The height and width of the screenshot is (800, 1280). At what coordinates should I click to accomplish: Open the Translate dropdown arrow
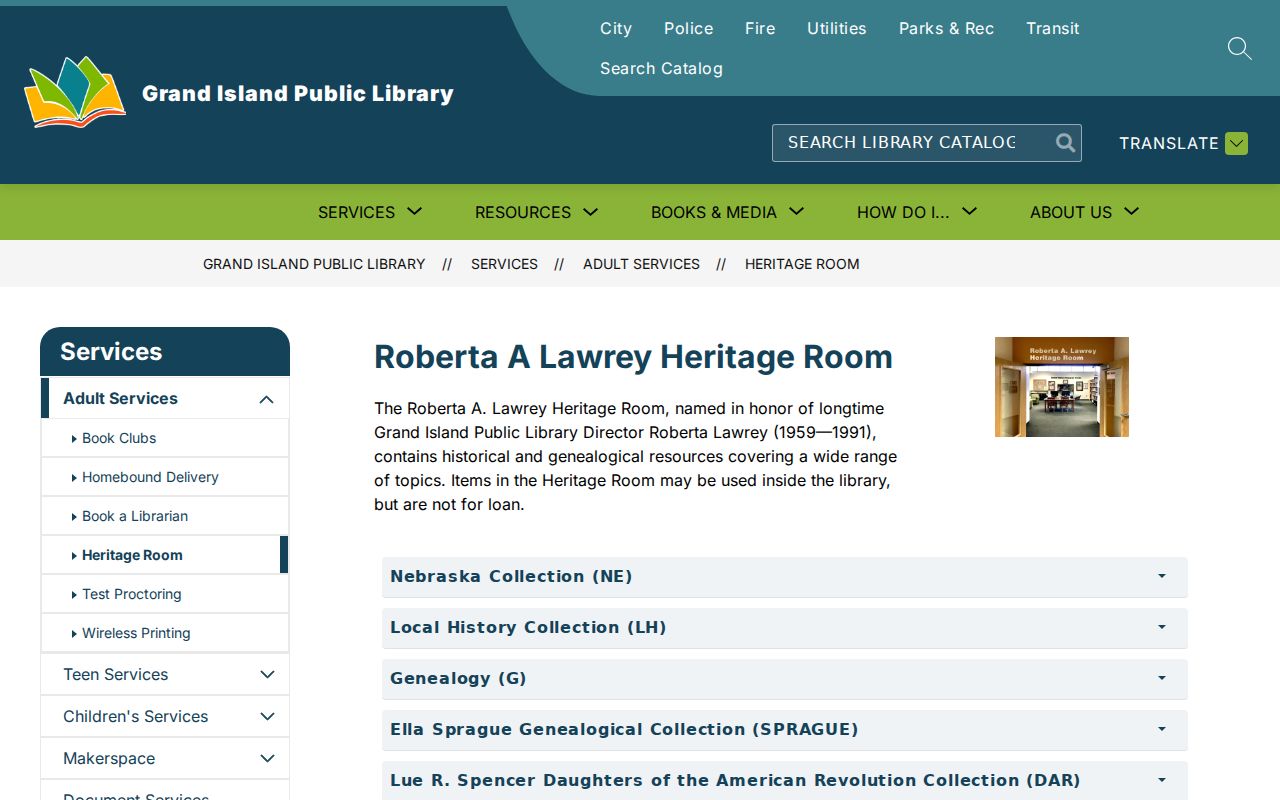click(x=1237, y=143)
